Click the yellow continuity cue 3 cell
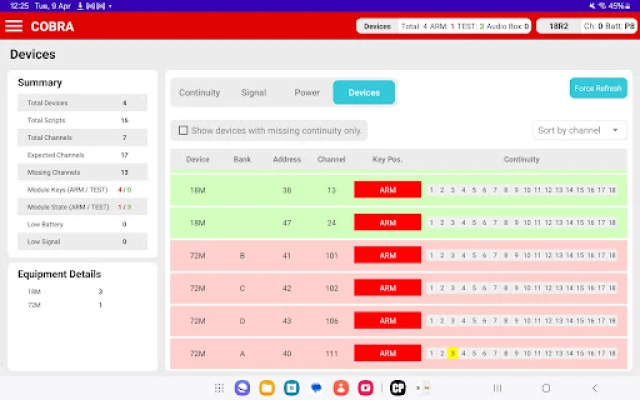The width and height of the screenshot is (640, 400). 452,353
